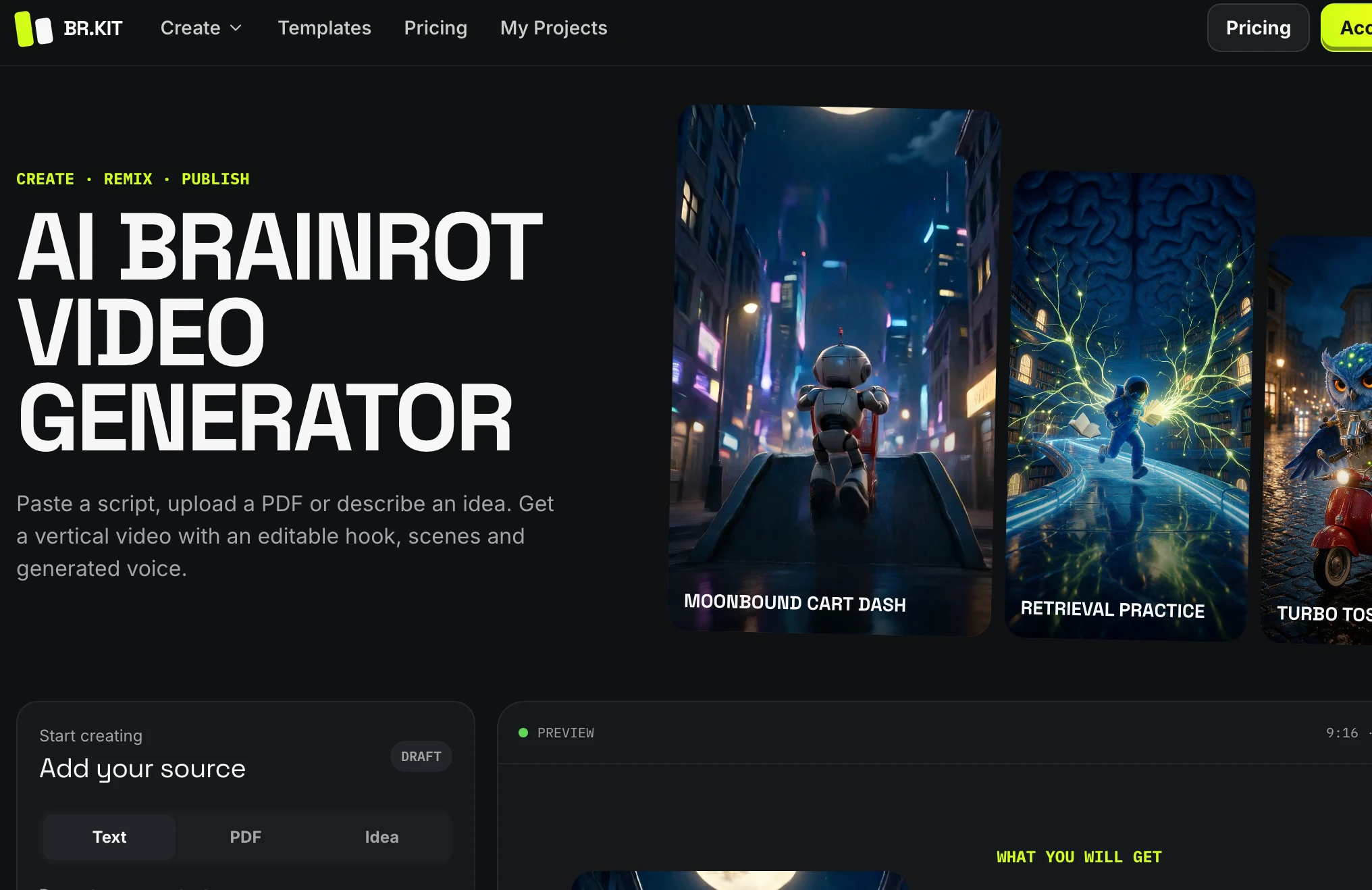Click the DRAFT status badge
This screenshot has width=1372, height=890.
coord(421,756)
